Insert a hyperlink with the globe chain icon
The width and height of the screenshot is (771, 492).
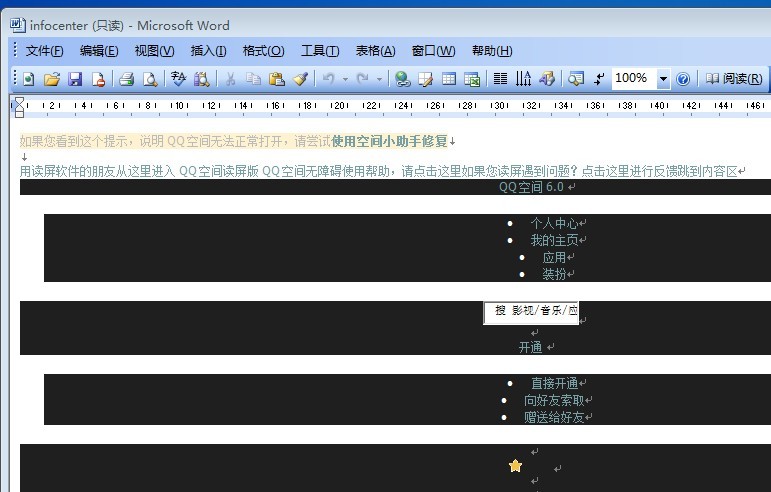tap(402, 79)
